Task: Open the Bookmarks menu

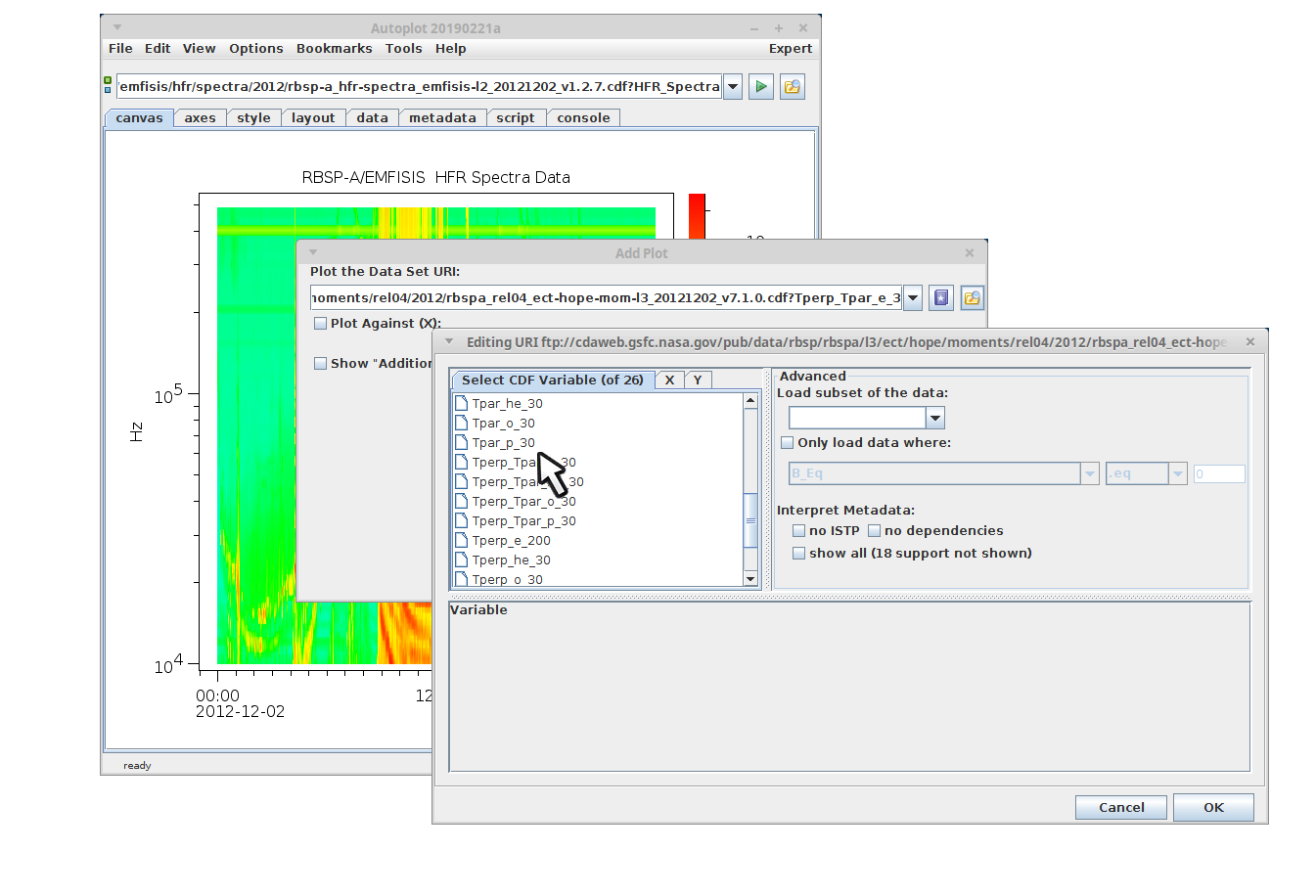Action: click(334, 49)
